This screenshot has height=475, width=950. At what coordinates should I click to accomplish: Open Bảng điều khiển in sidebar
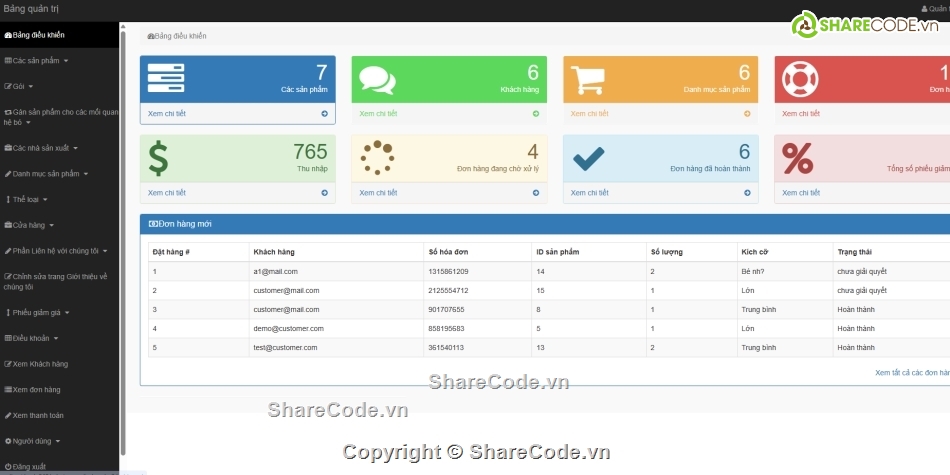[59, 35]
